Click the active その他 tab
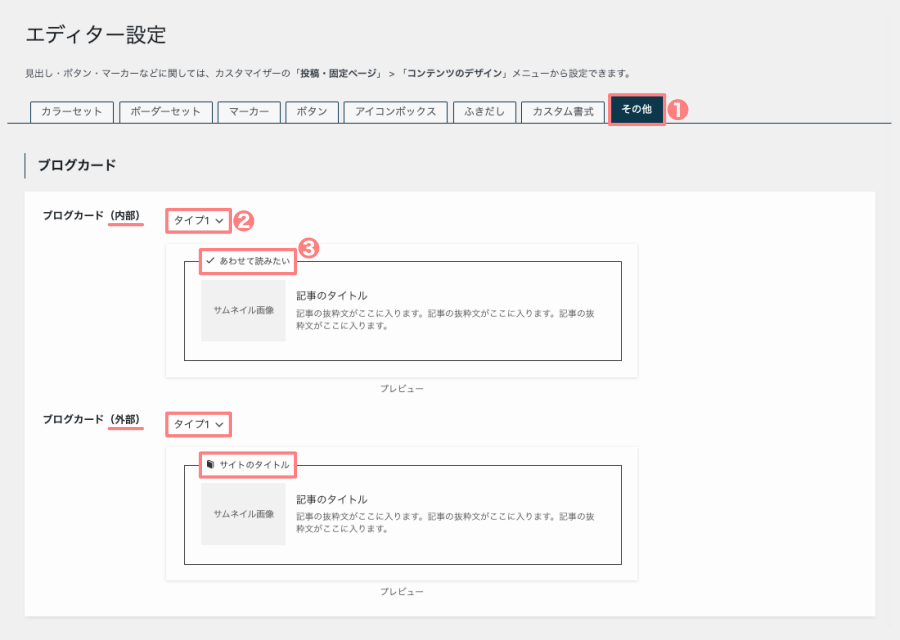The width and height of the screenshot is (900, 640). [x=637, y=110]
